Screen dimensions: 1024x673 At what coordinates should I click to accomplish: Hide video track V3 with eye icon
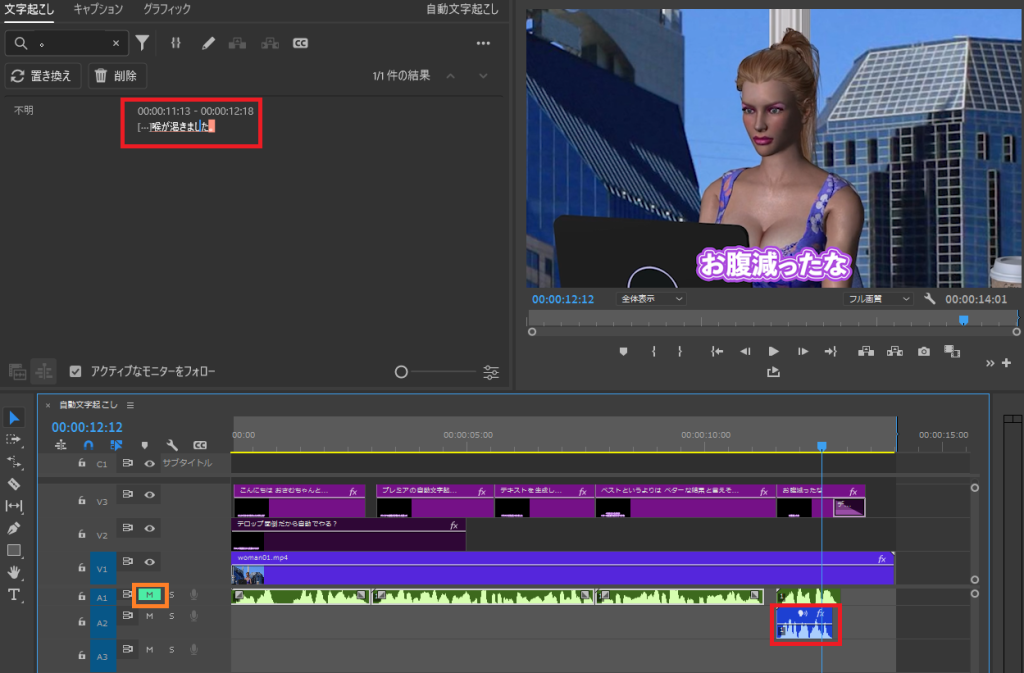click(x=149, y=494)
